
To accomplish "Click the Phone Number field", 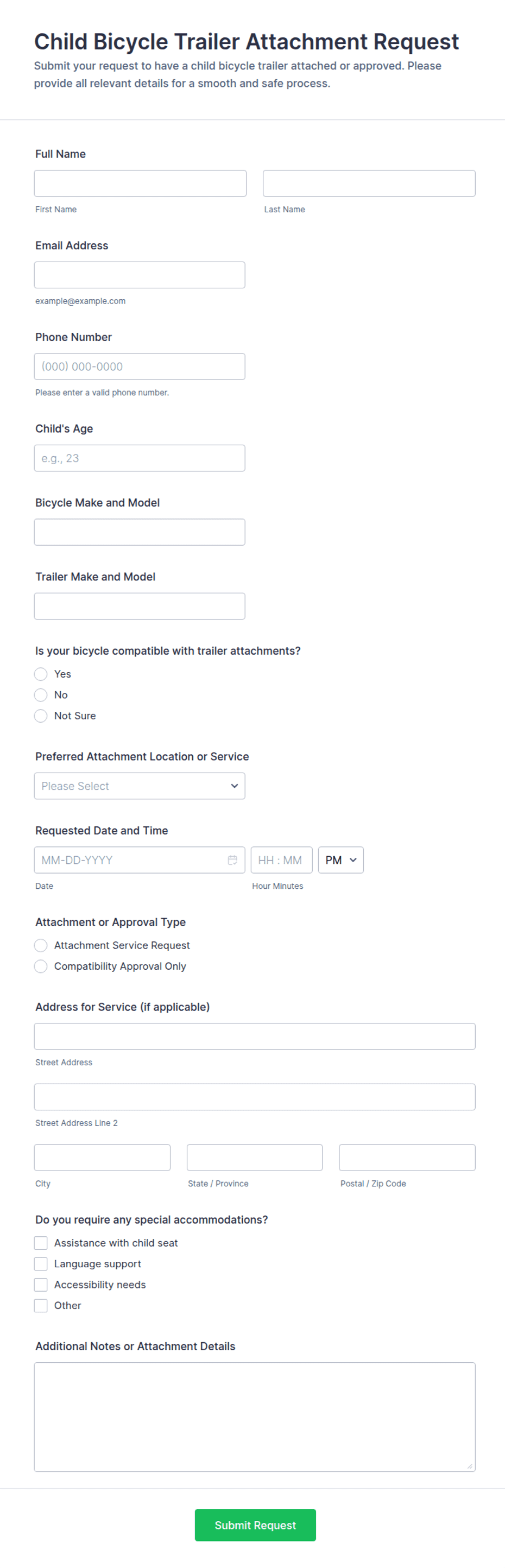I will [x=140, y=366].
